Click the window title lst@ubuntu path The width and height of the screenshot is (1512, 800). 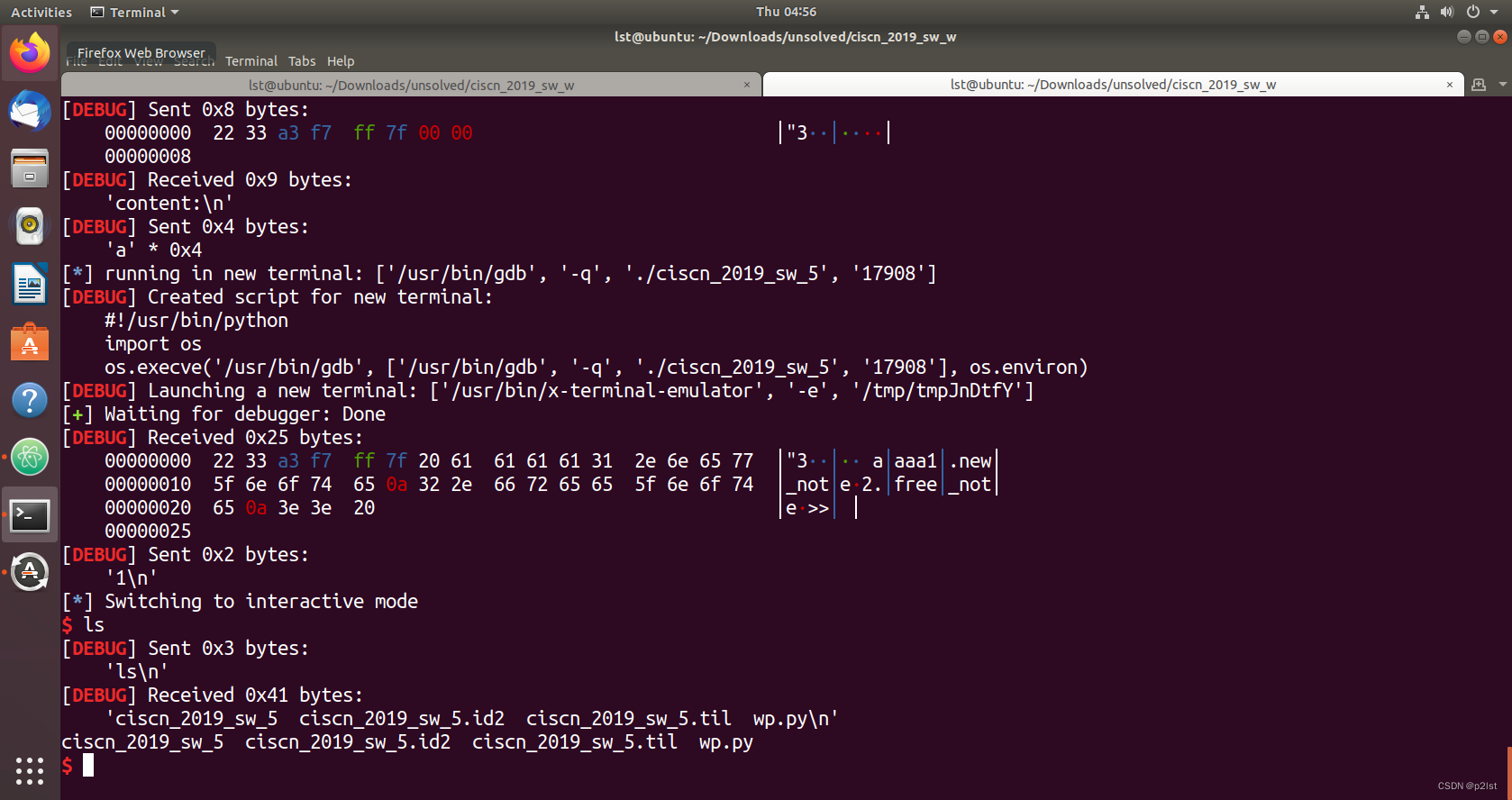tap(785, 37)
